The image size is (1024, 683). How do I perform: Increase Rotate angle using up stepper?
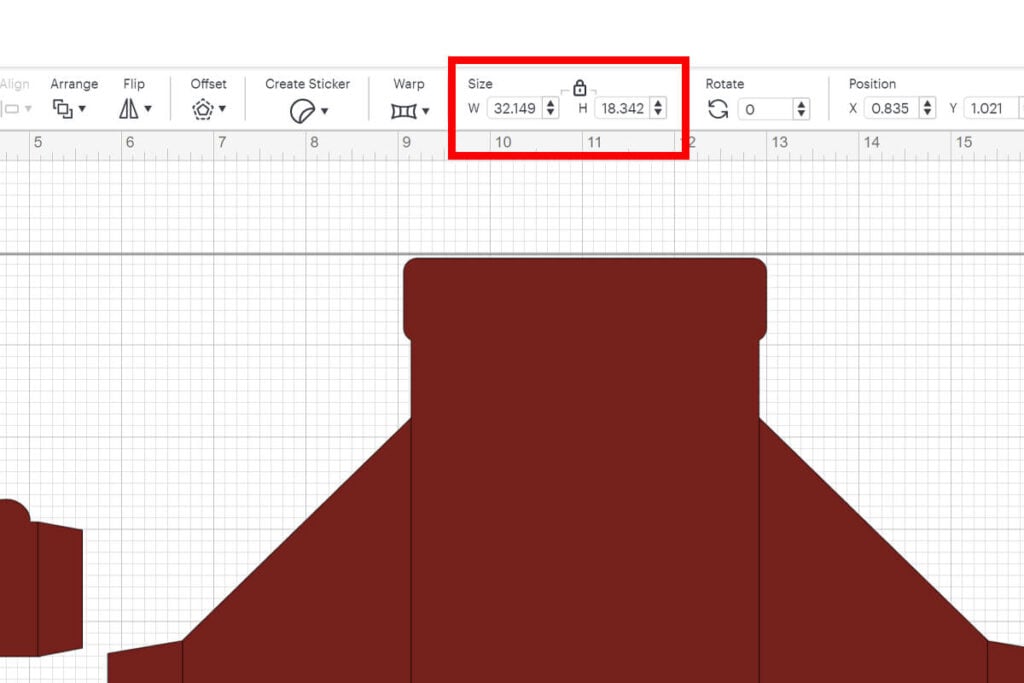801,103
